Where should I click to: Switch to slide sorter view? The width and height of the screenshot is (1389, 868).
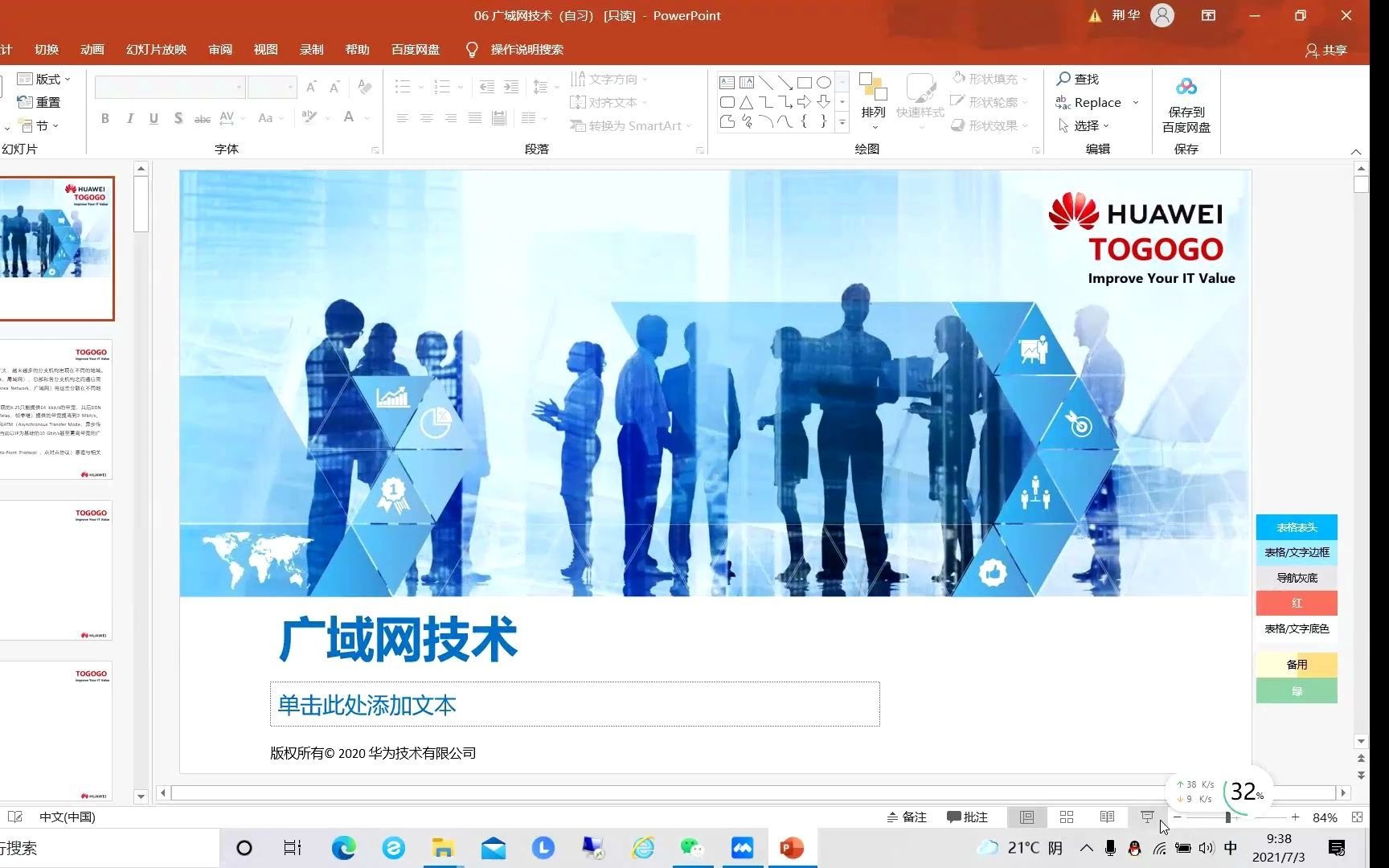point(1067,817)
